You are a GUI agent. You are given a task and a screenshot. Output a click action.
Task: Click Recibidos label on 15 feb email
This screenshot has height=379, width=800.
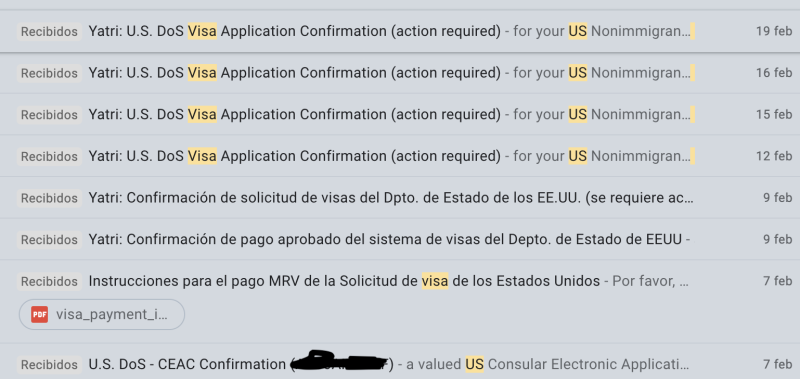(x=49, y=115)
